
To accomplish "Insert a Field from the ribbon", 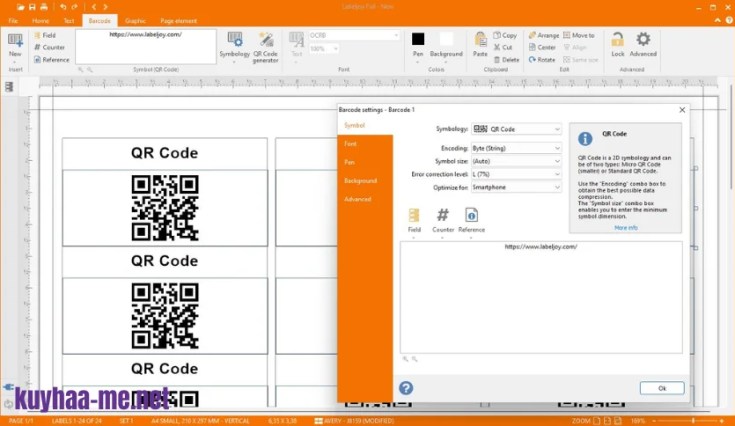I will click(45, 35).
